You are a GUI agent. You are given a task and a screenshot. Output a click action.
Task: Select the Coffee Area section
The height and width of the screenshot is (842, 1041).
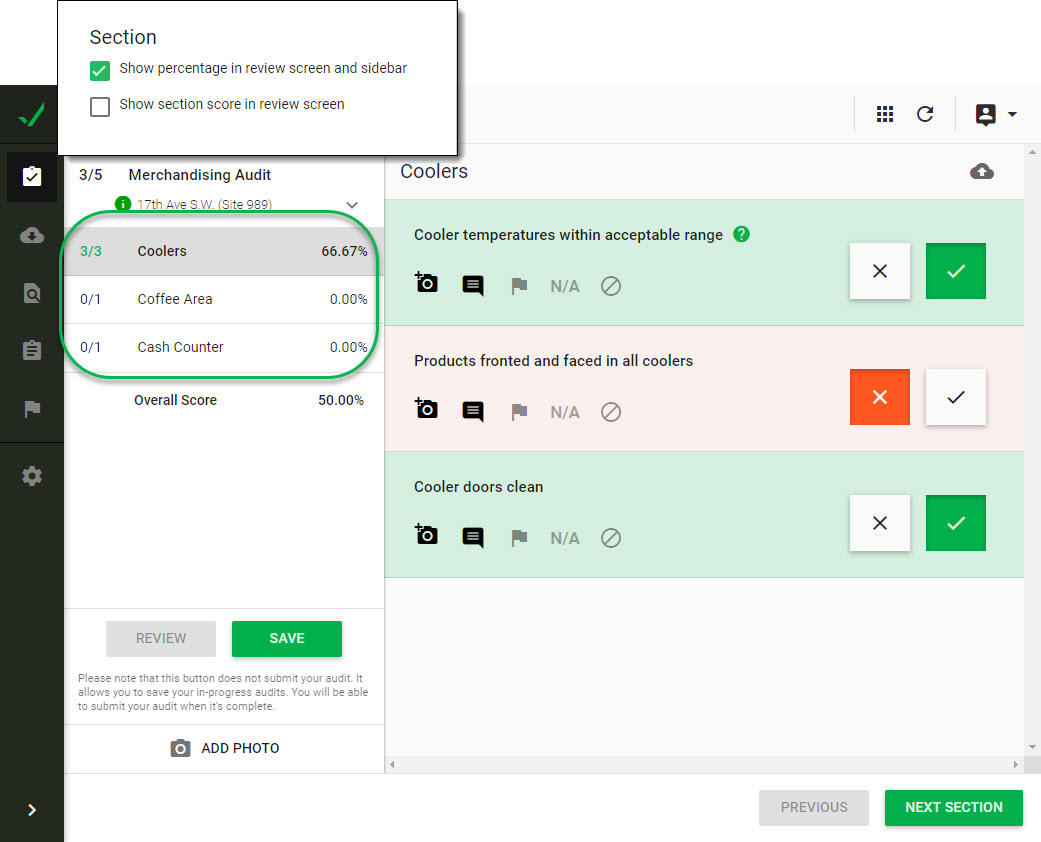(224, 299)
